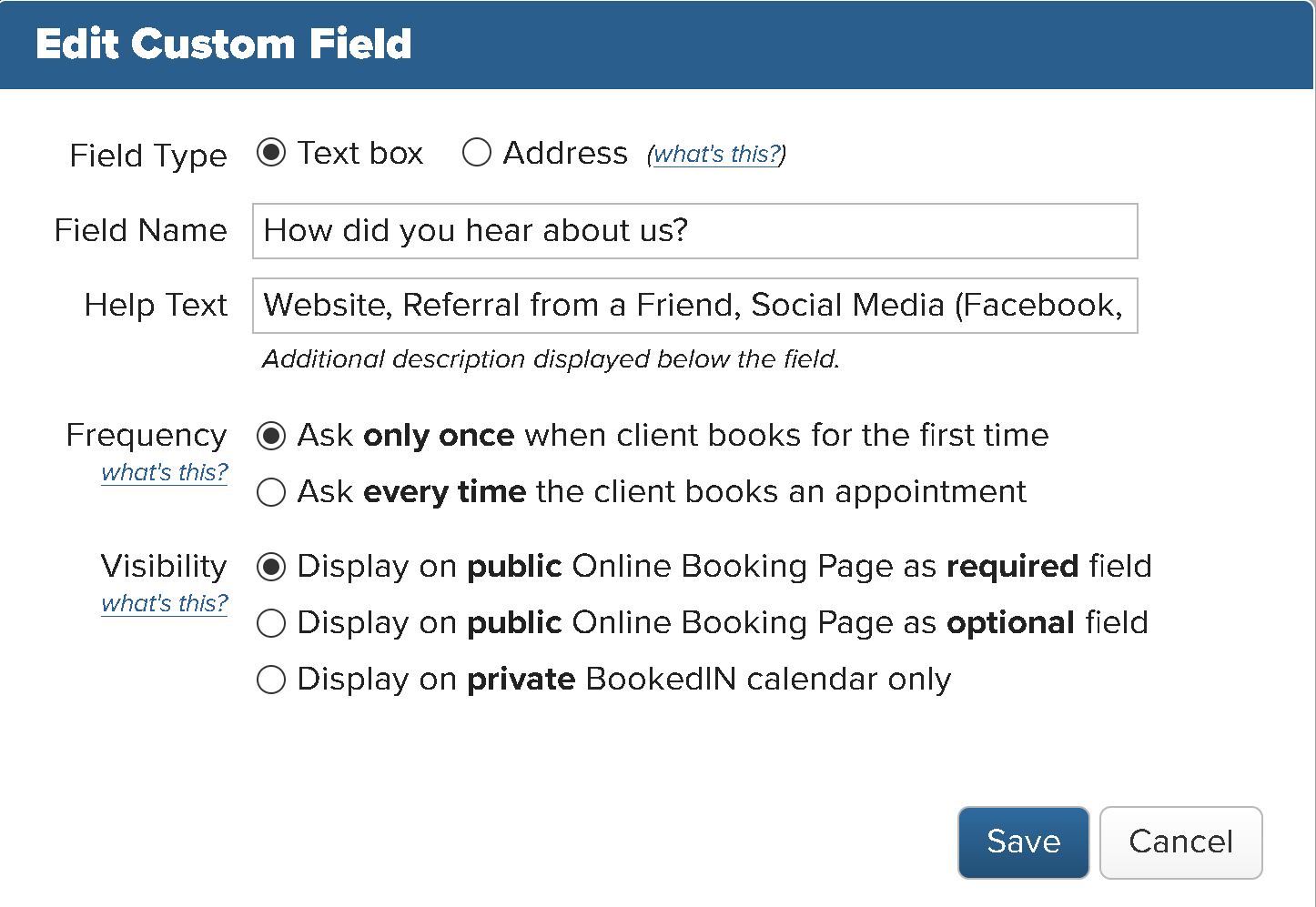The height and width of the screenshot is (907, 1316).
Task: Click the Additional description hint text
Action: (x=551, y=359)
